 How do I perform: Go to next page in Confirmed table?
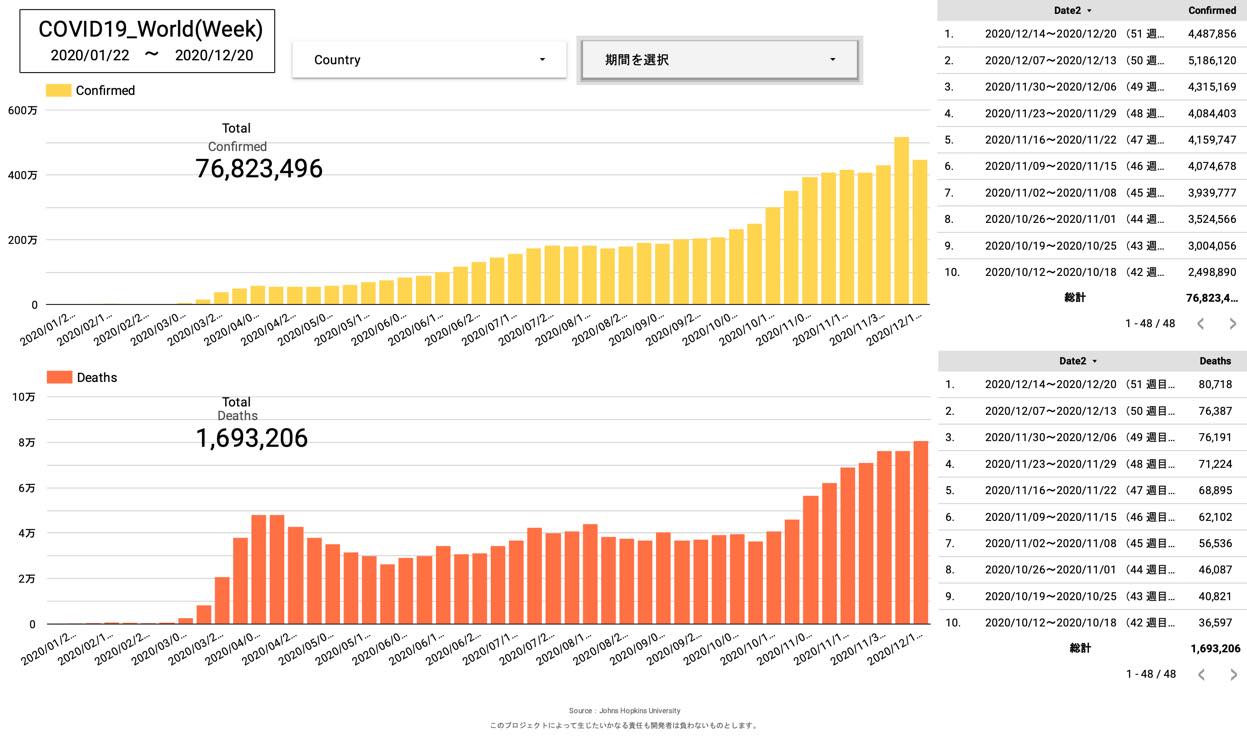(1232, 324)
